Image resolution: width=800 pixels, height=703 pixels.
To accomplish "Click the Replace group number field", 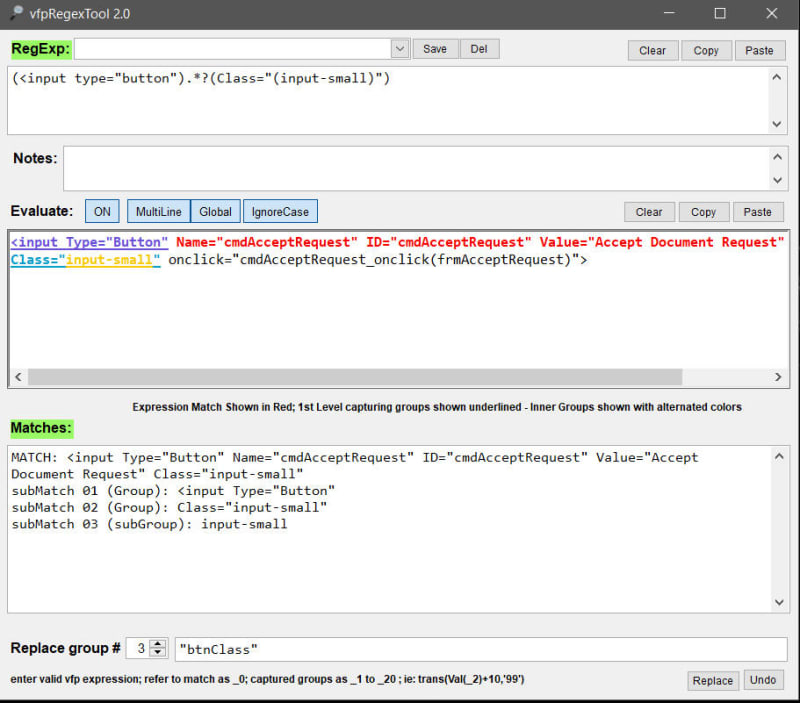I will click(139, 648).
